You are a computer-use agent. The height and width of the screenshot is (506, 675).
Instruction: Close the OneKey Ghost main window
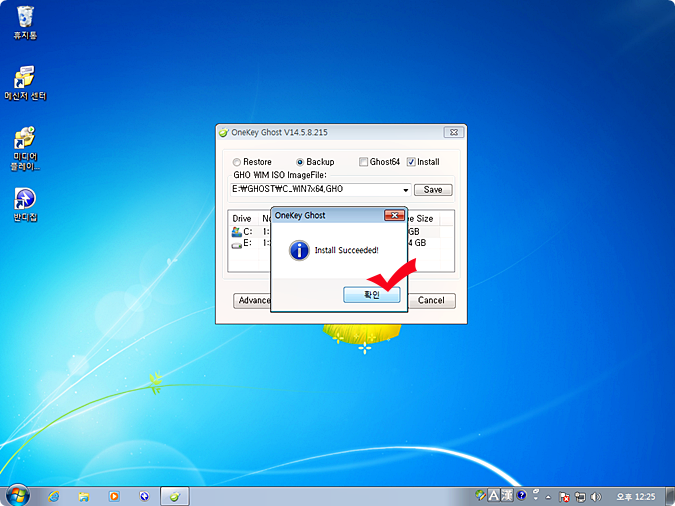pos(454,132)
